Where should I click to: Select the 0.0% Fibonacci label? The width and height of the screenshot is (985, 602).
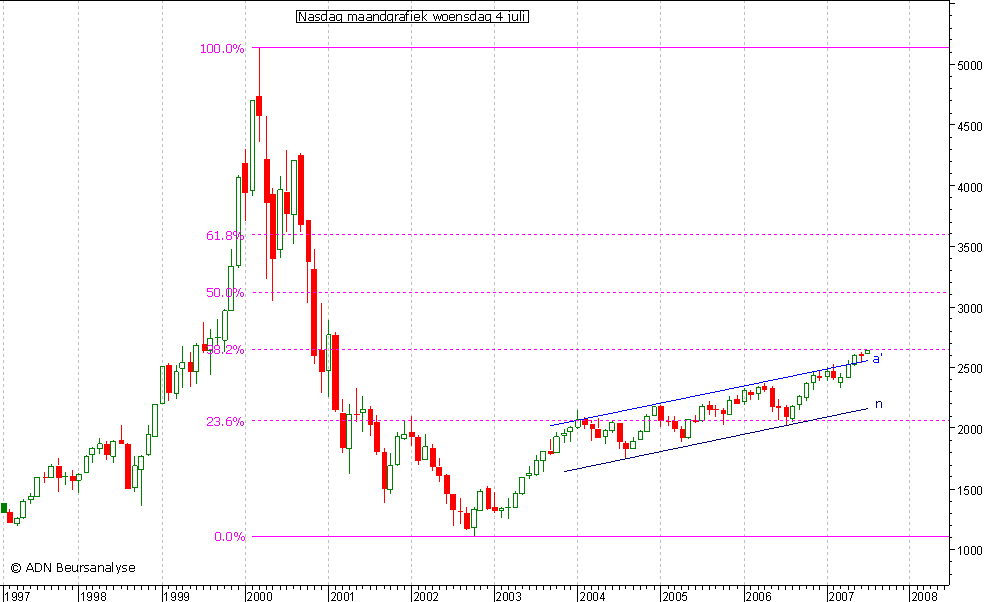coord(229,537)
